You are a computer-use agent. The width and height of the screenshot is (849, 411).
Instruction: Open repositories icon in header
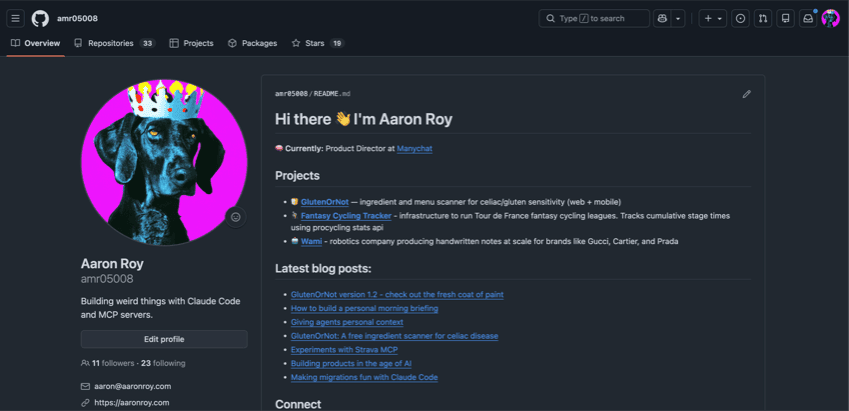(786, 18)
